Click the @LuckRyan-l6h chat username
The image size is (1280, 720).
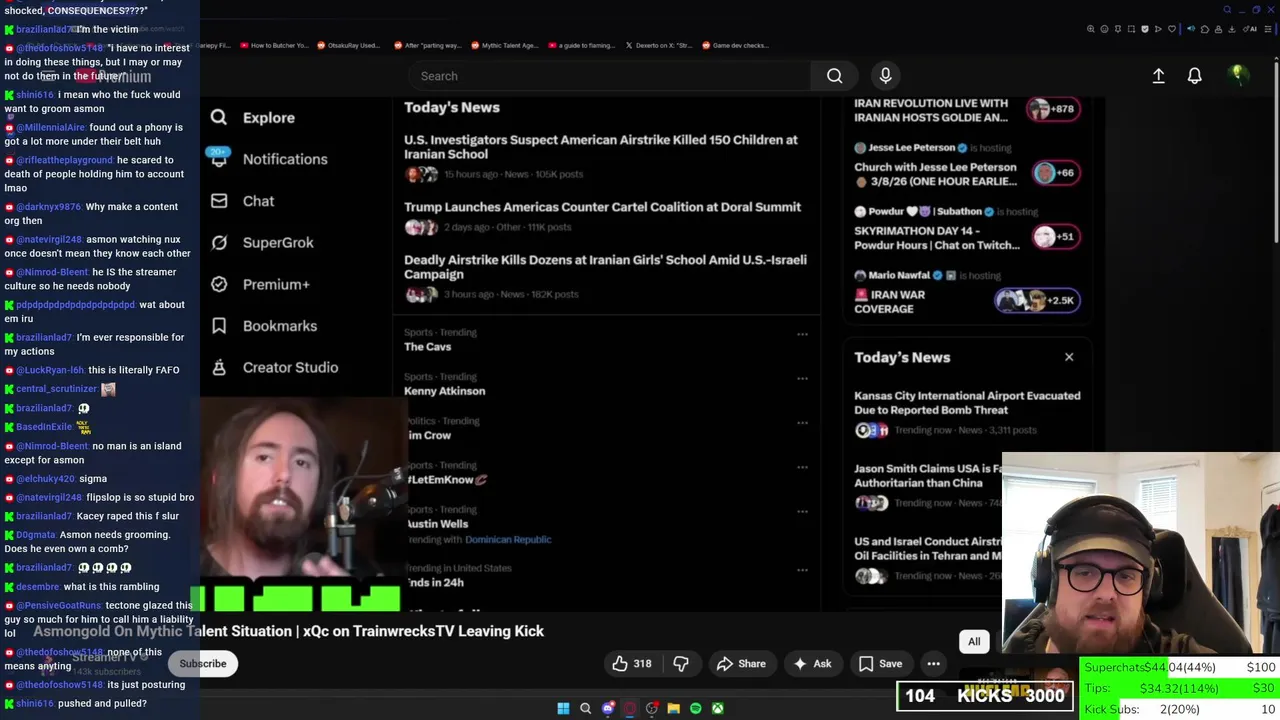pyautogui.click(x=50, y=370)
